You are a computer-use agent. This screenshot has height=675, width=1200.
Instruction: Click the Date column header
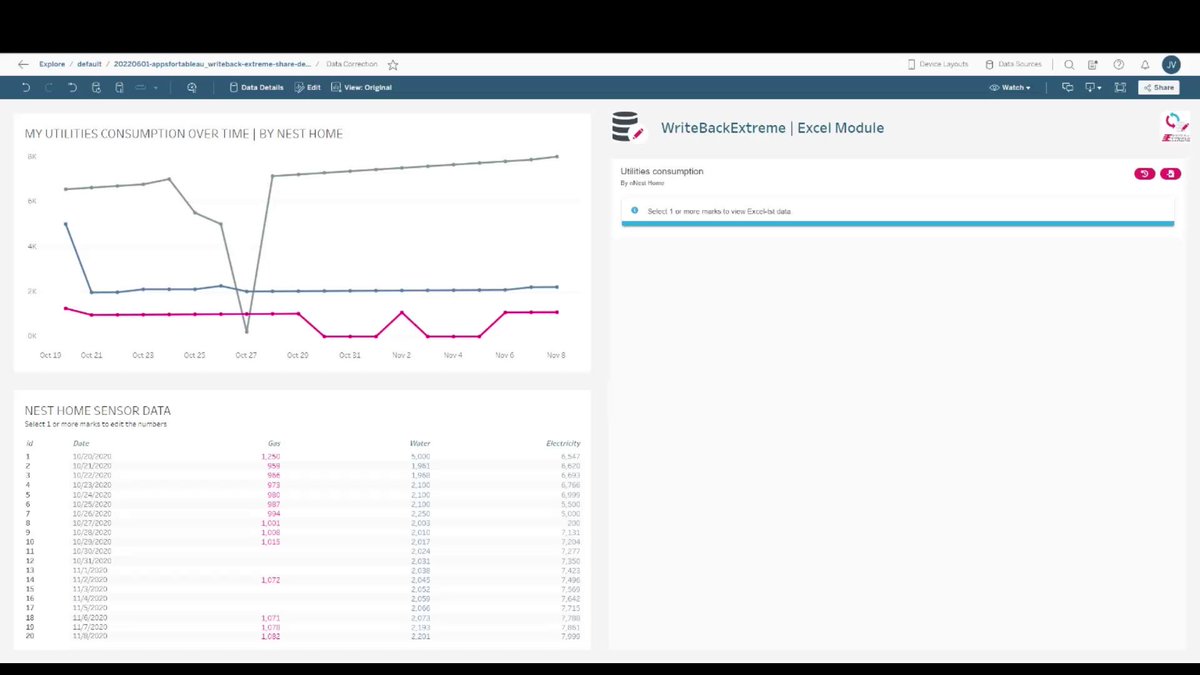tap(81, 443)
